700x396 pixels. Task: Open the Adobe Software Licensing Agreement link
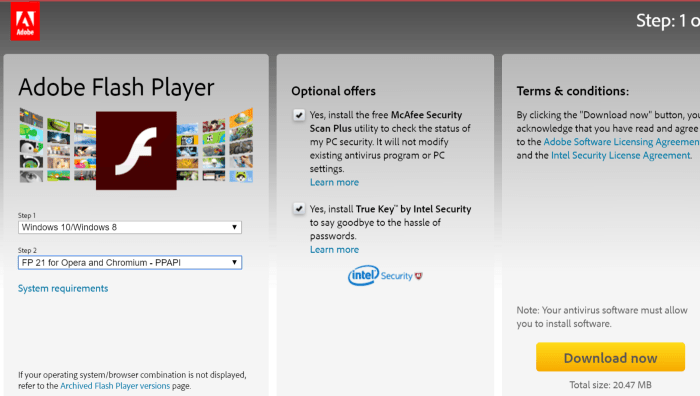[621, 142]
